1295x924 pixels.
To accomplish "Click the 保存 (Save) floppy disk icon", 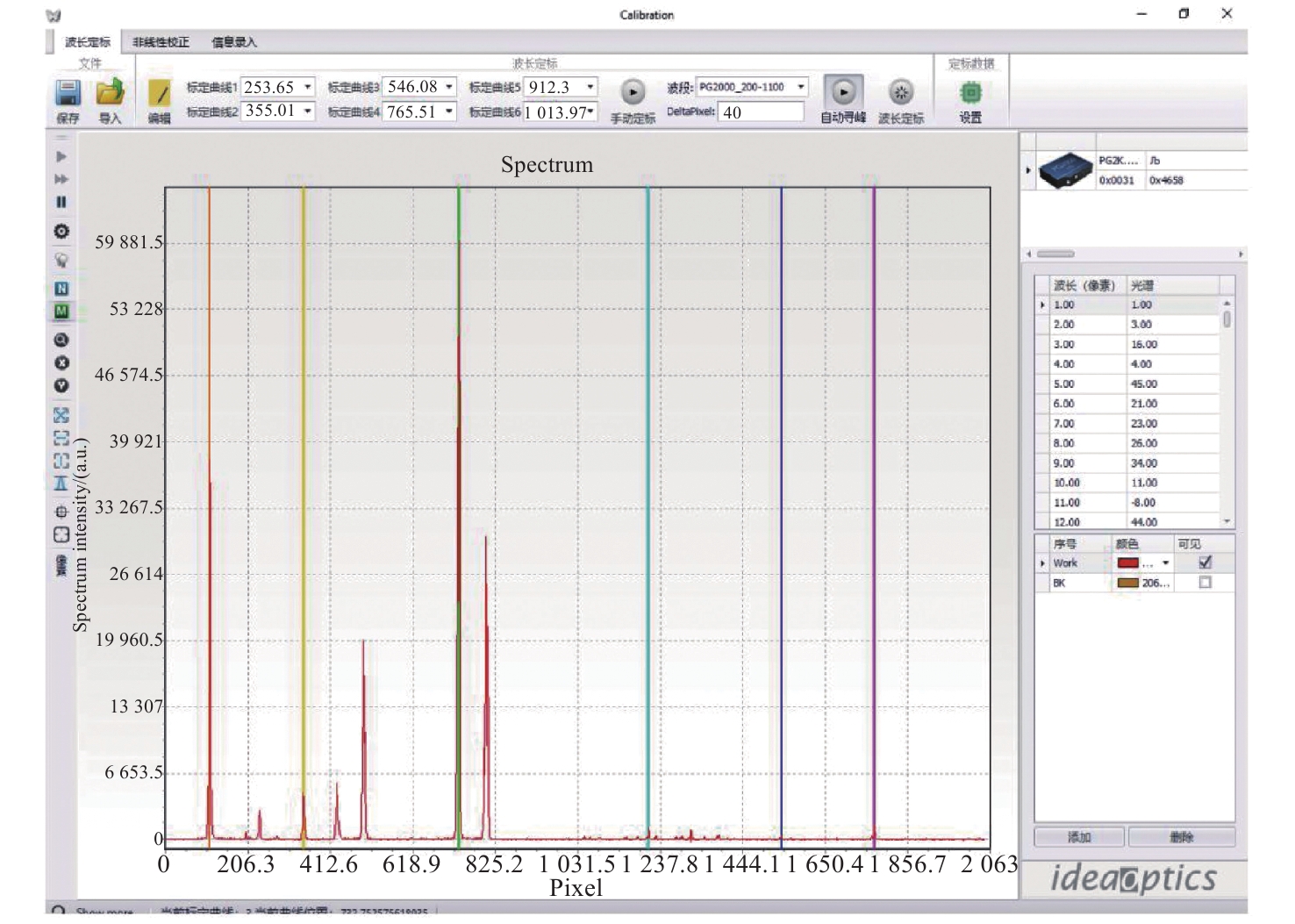I will pos(68,93).
